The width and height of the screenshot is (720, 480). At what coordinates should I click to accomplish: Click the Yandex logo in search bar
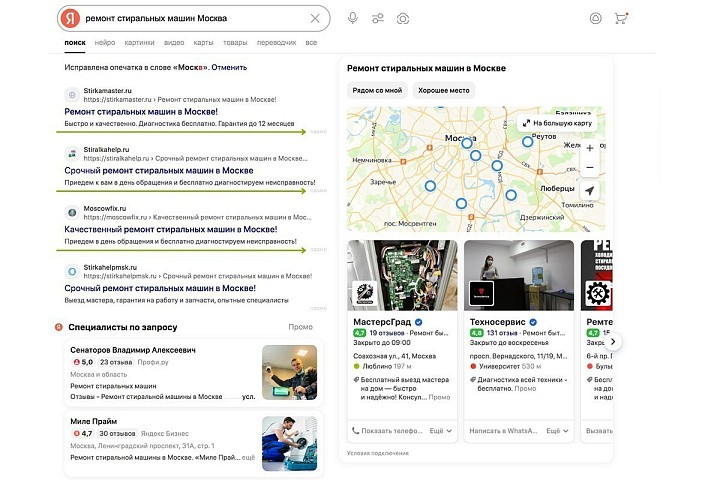pyautogui.click(x=70, y=18)
